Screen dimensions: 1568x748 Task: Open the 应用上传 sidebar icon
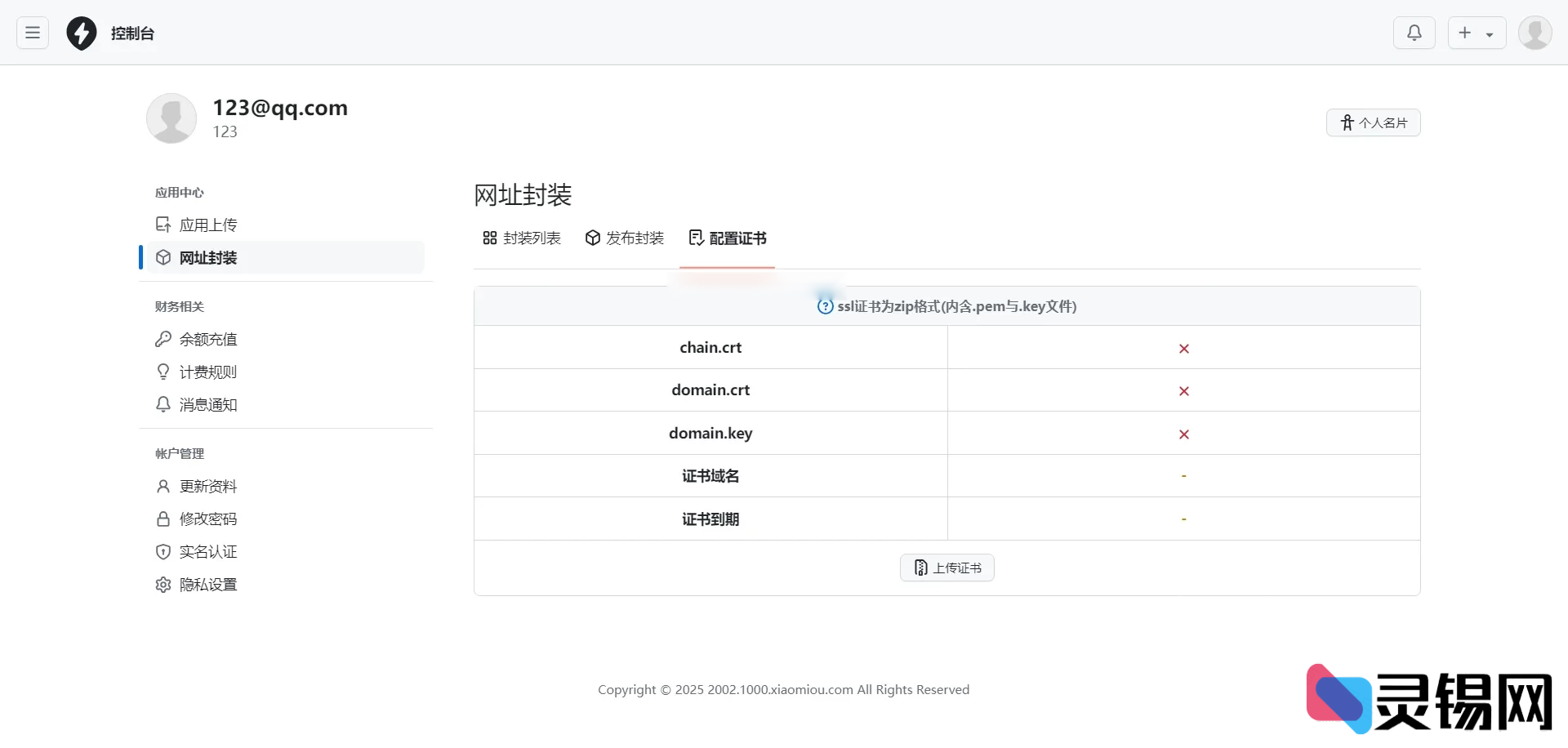[163, 224]
